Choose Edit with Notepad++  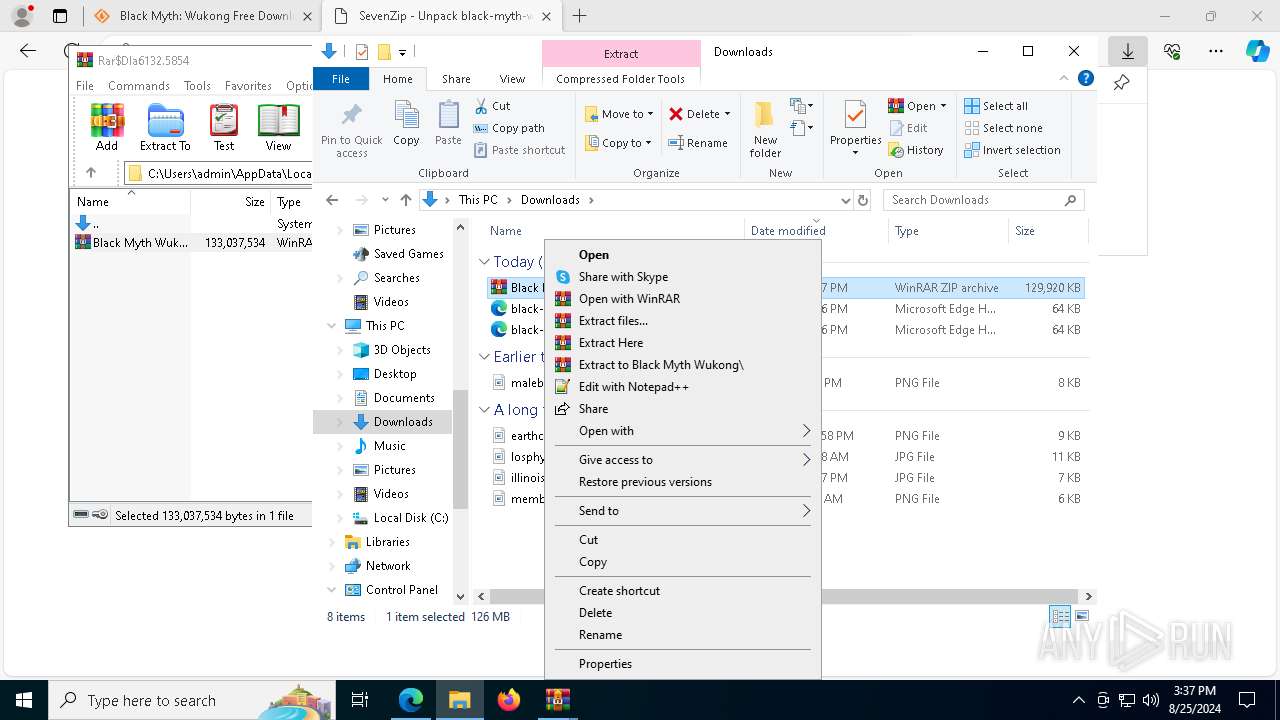point(684,387)
